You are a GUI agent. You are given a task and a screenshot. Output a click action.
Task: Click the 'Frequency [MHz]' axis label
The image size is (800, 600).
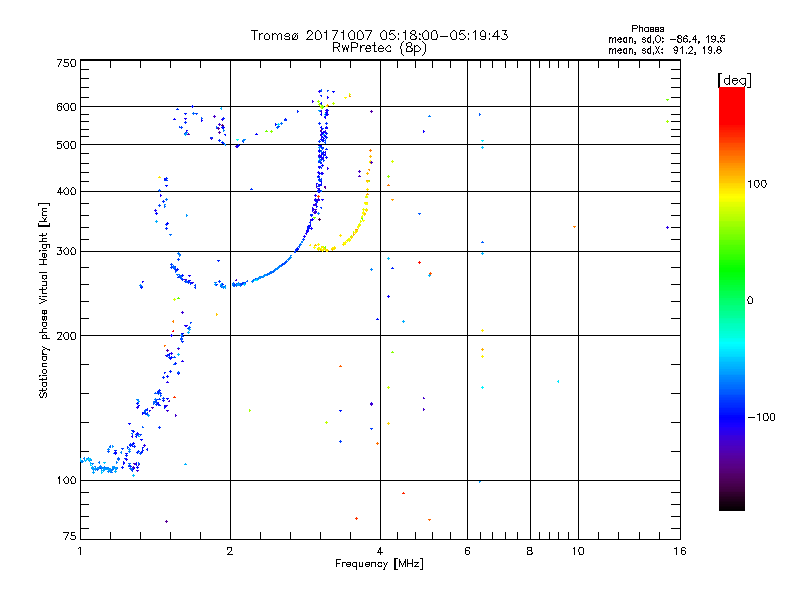coord(379,564)
